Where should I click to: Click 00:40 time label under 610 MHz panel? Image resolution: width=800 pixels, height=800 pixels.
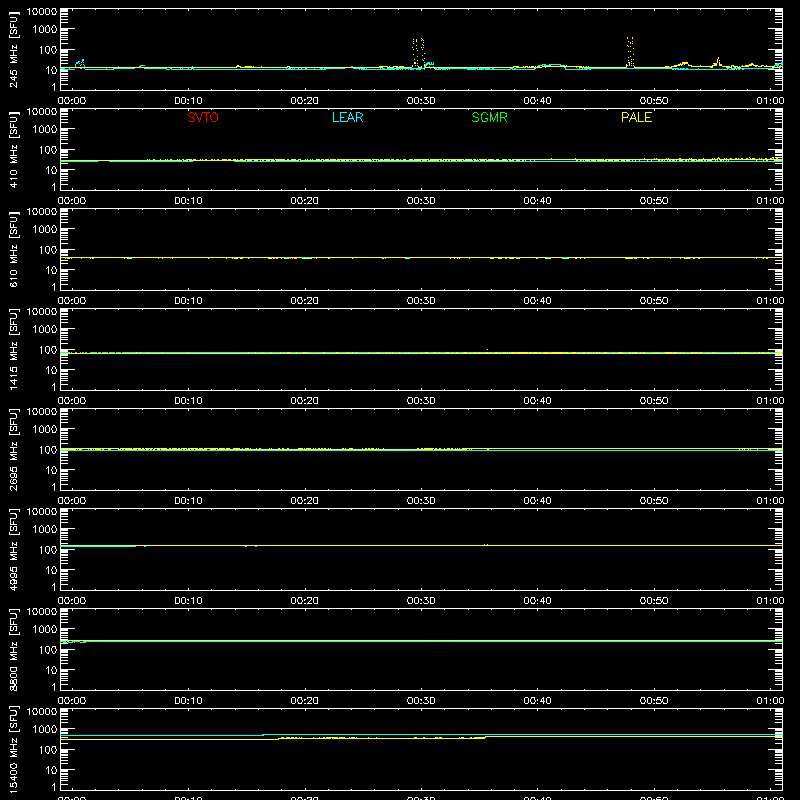(x=537, y=301)
